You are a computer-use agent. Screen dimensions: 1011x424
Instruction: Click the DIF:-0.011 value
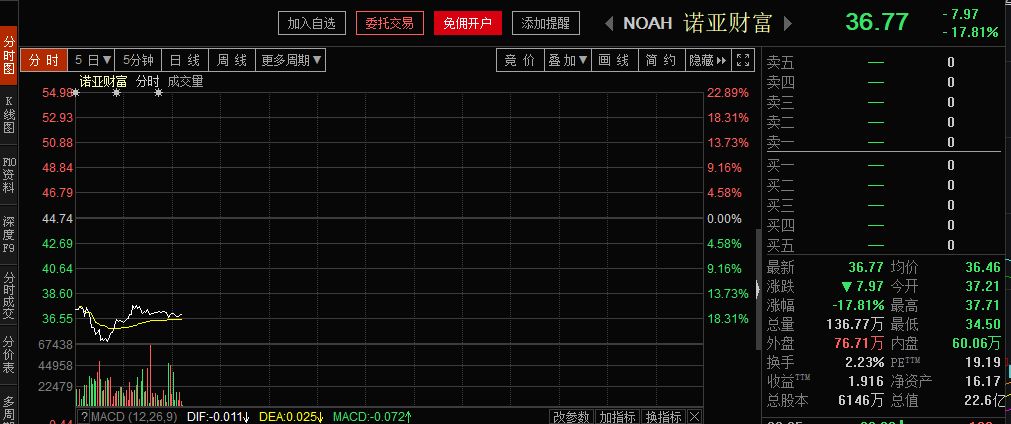pyautogui.click(x=218, y=417)
